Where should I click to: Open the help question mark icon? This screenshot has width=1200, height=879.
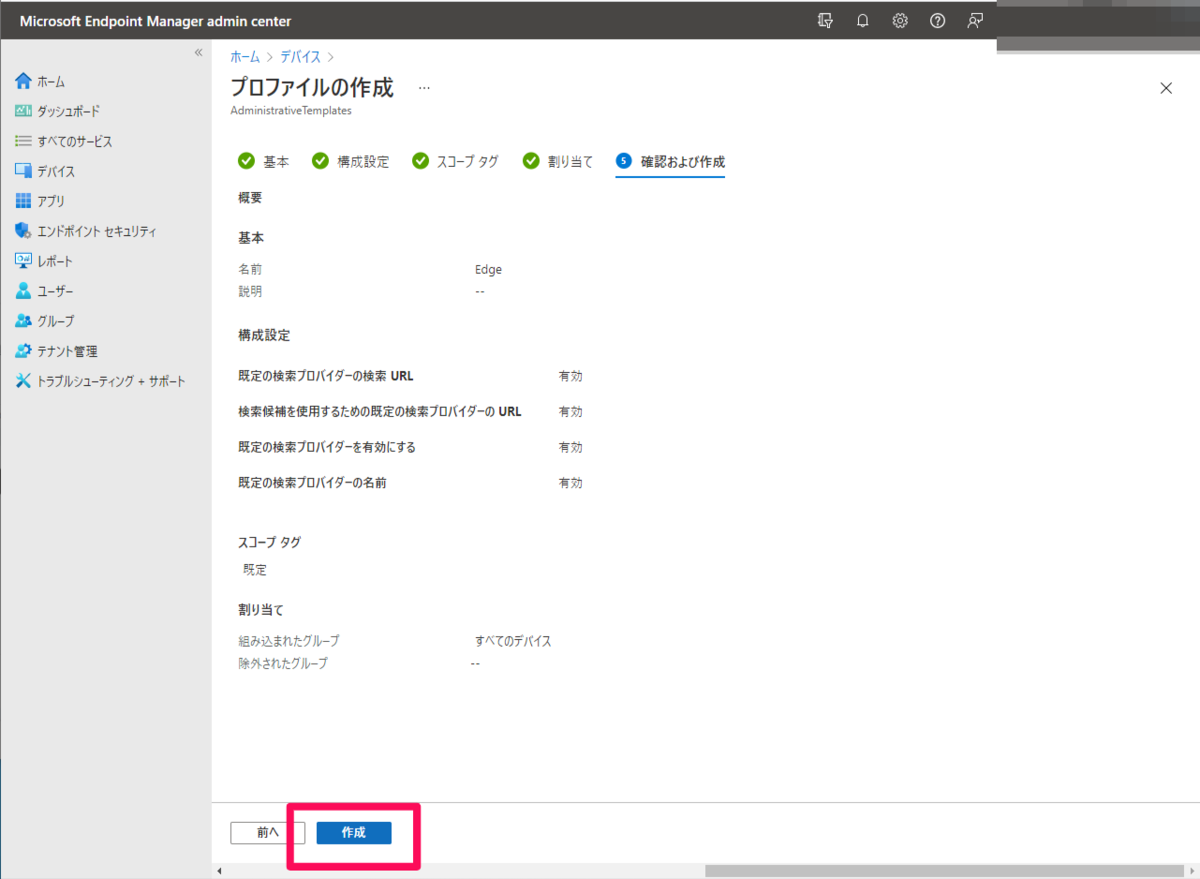tap(937, 20)
